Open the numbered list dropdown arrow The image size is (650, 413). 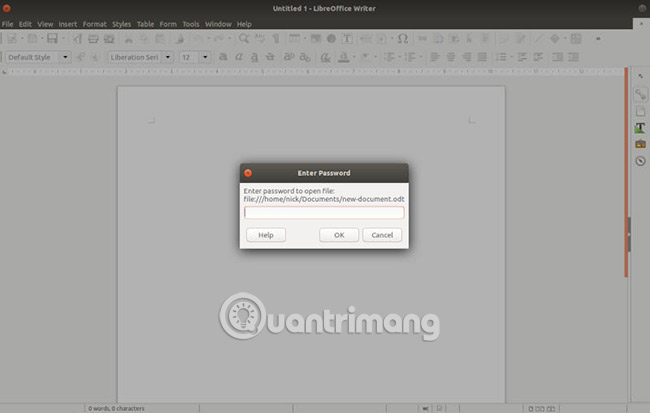click(420, 57)
